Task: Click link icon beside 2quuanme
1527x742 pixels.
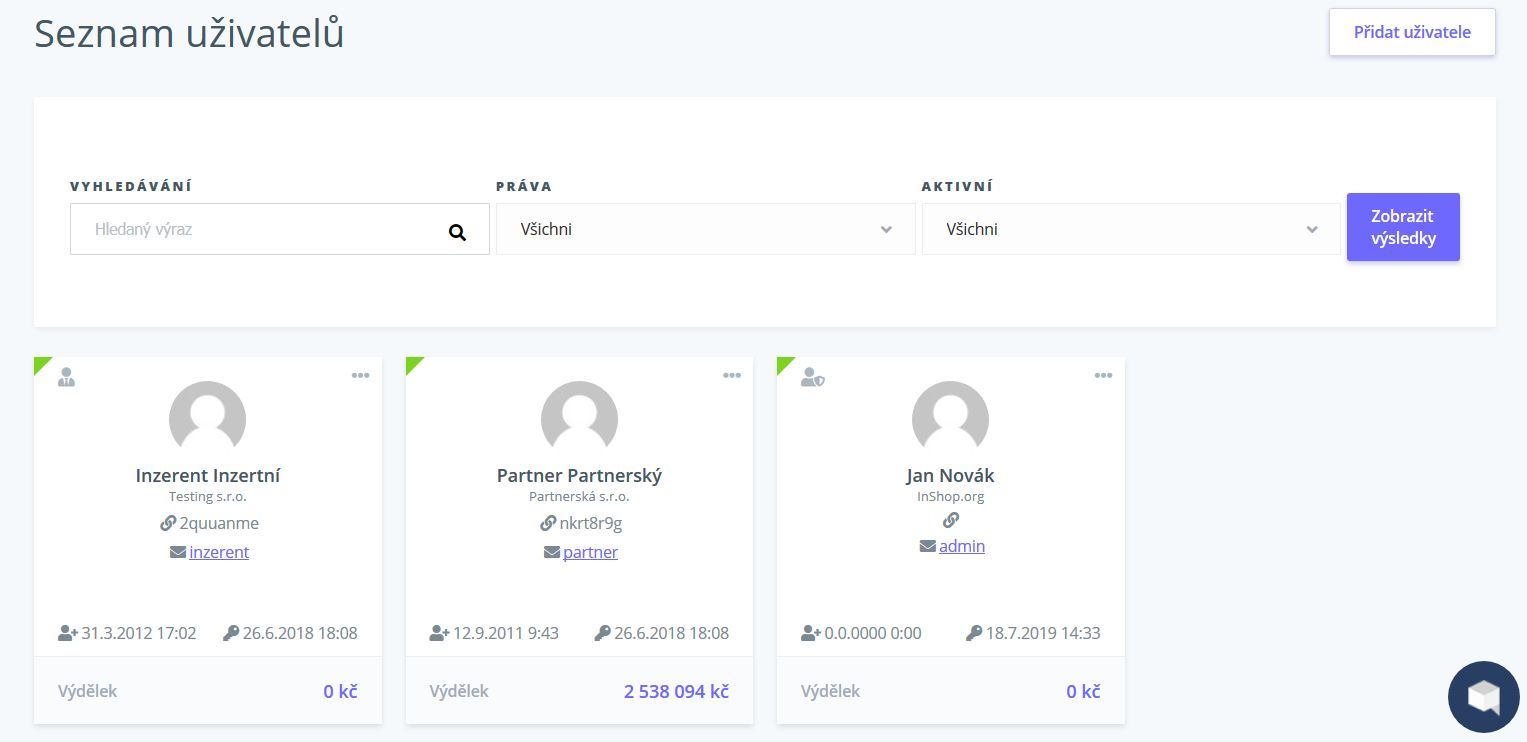Action: pos(168,523)
